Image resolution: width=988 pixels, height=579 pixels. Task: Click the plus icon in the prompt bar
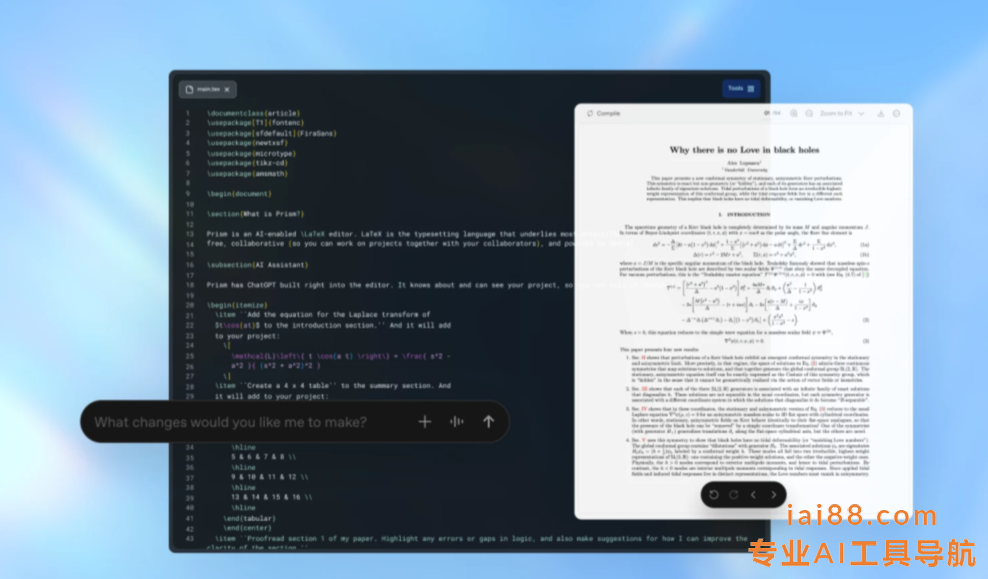coord(424,422)
